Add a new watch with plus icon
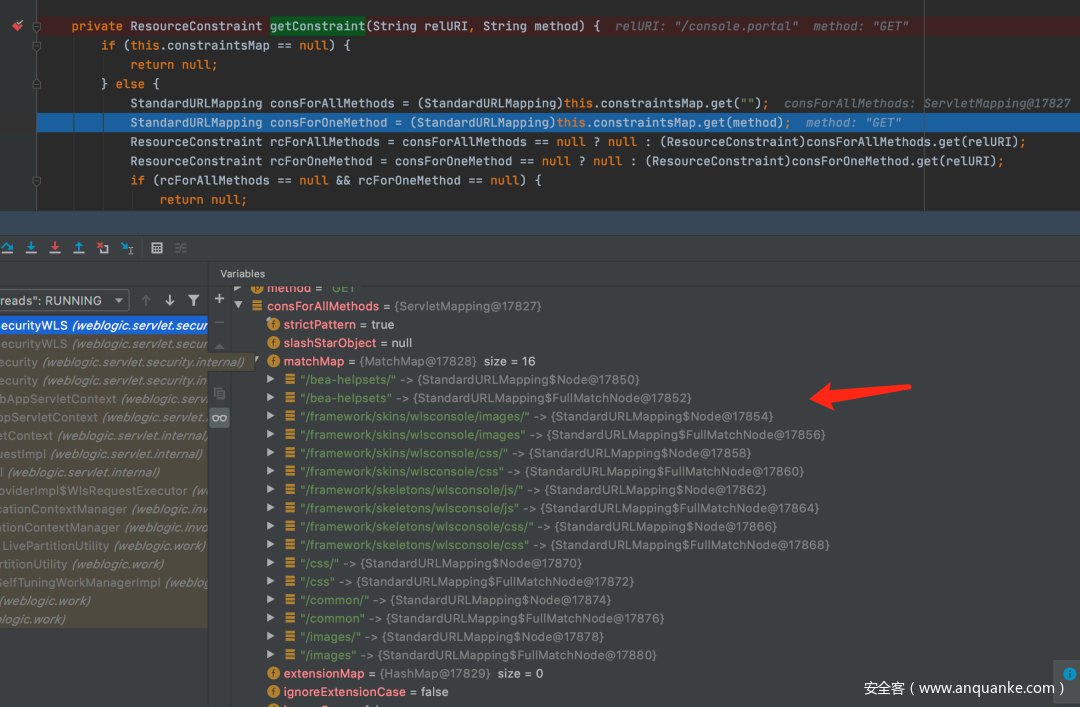Viewport: 1080px width, 707px height. tap(220, 299)
